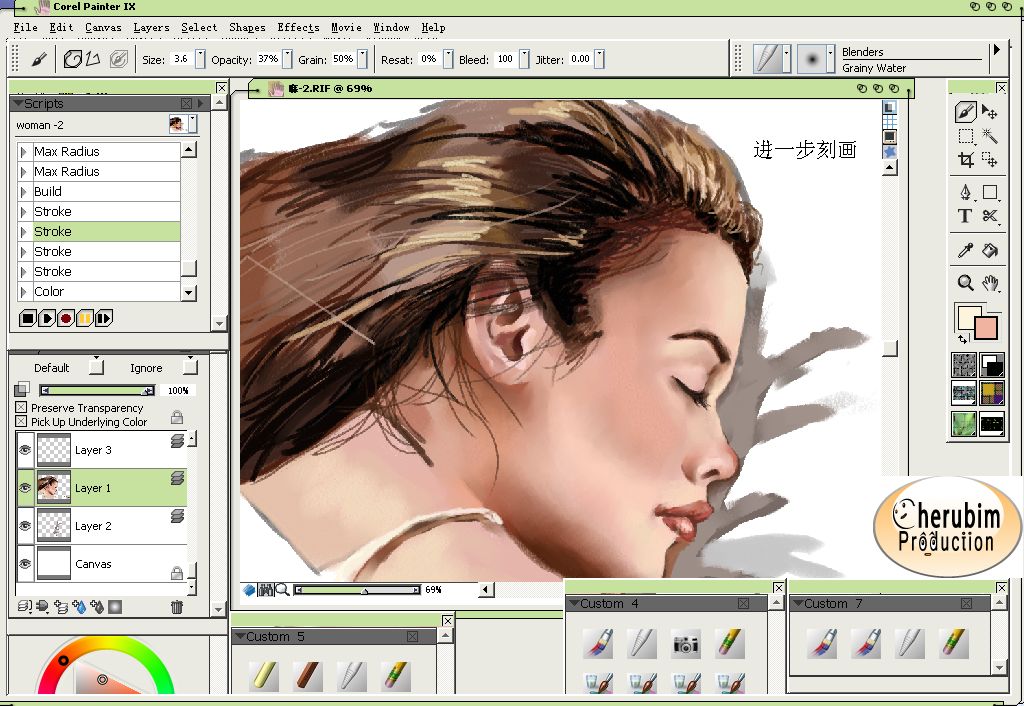Open the brush category dropdown arrow

786,59
